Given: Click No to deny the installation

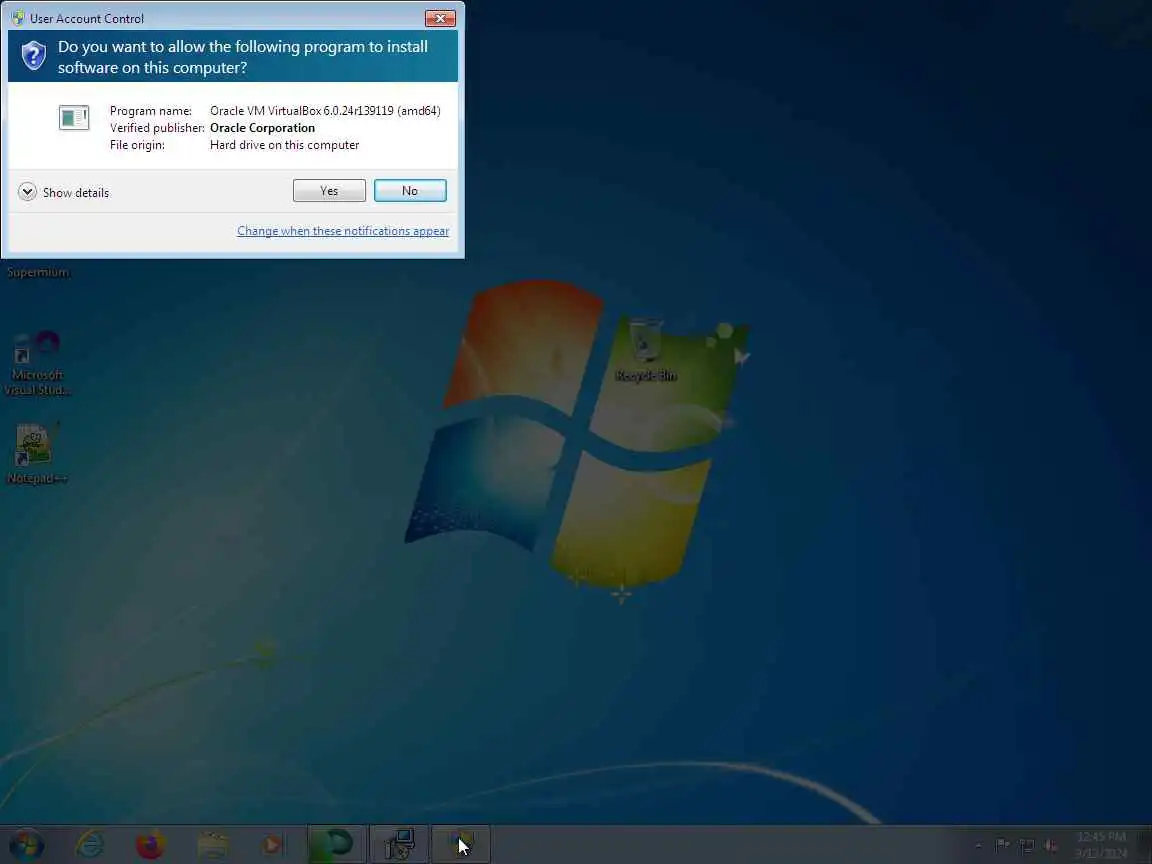Looking at the screenshot, I should pyautogui.click(x=410, y=190).
